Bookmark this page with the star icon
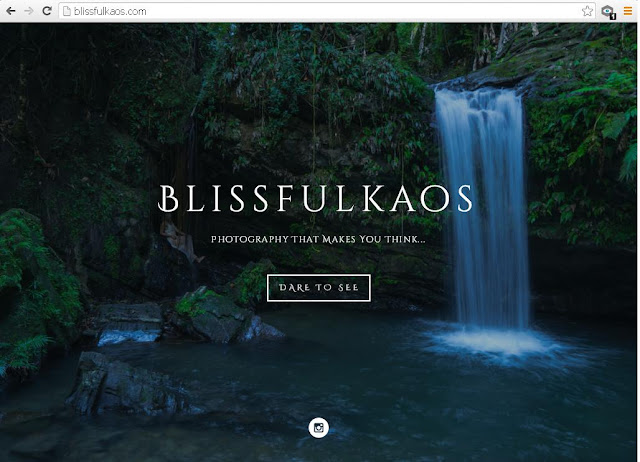 [587, 11]
